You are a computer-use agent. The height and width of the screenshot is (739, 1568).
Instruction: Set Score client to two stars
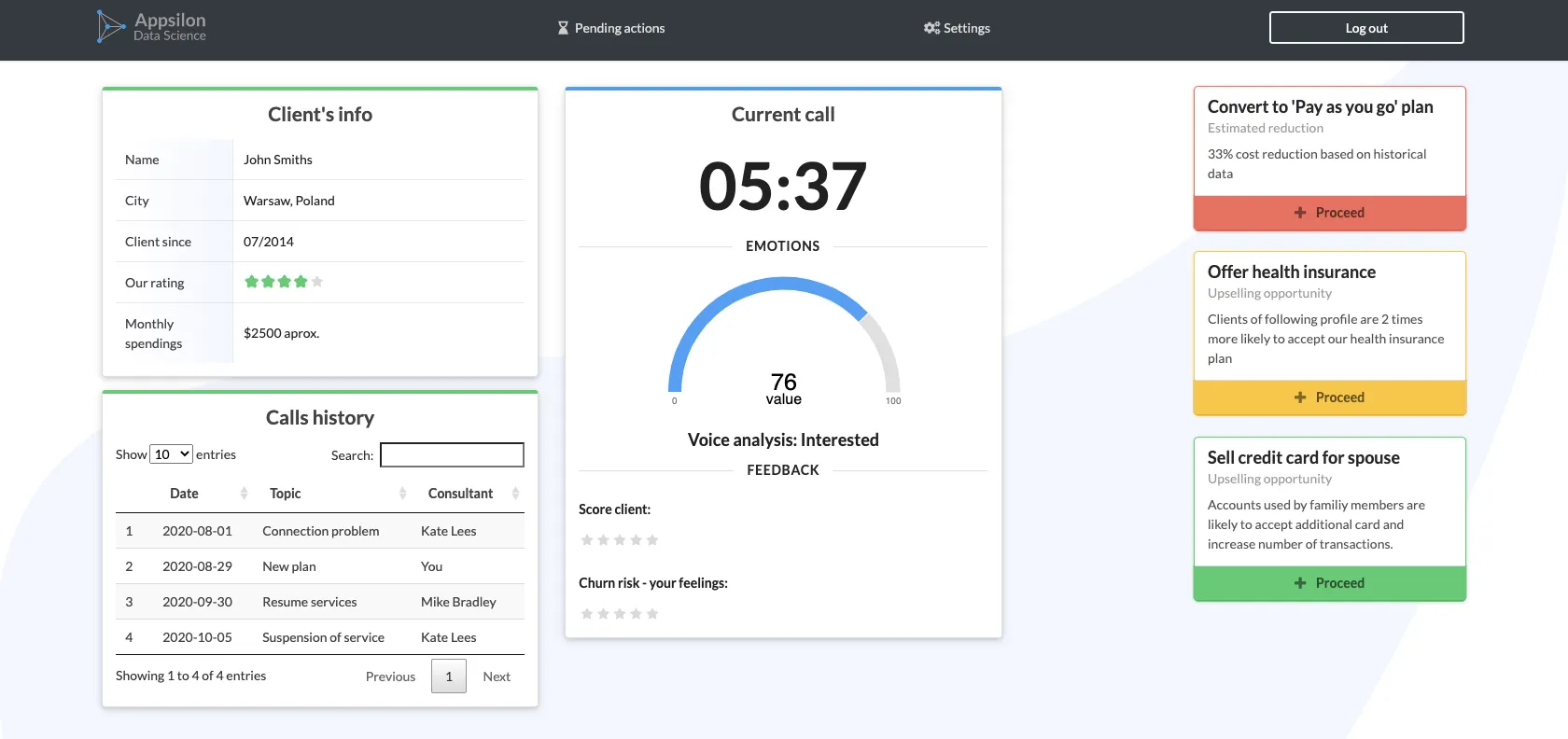point(603,540)
